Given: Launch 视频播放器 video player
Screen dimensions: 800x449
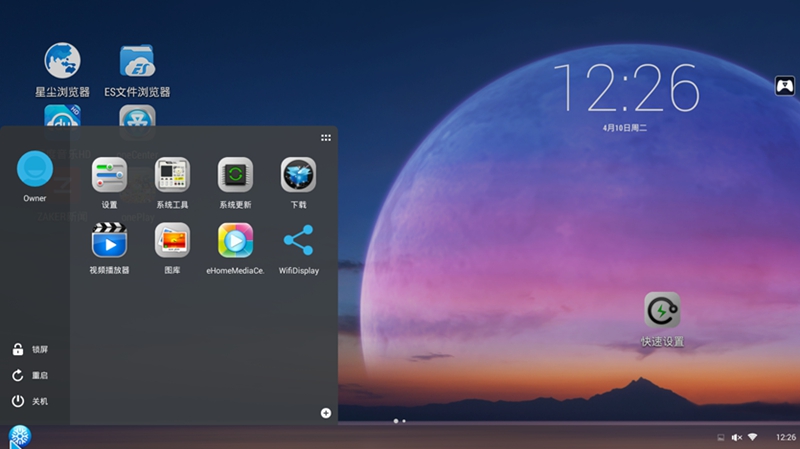Looking at the screenshot, I should pos(109,241).
